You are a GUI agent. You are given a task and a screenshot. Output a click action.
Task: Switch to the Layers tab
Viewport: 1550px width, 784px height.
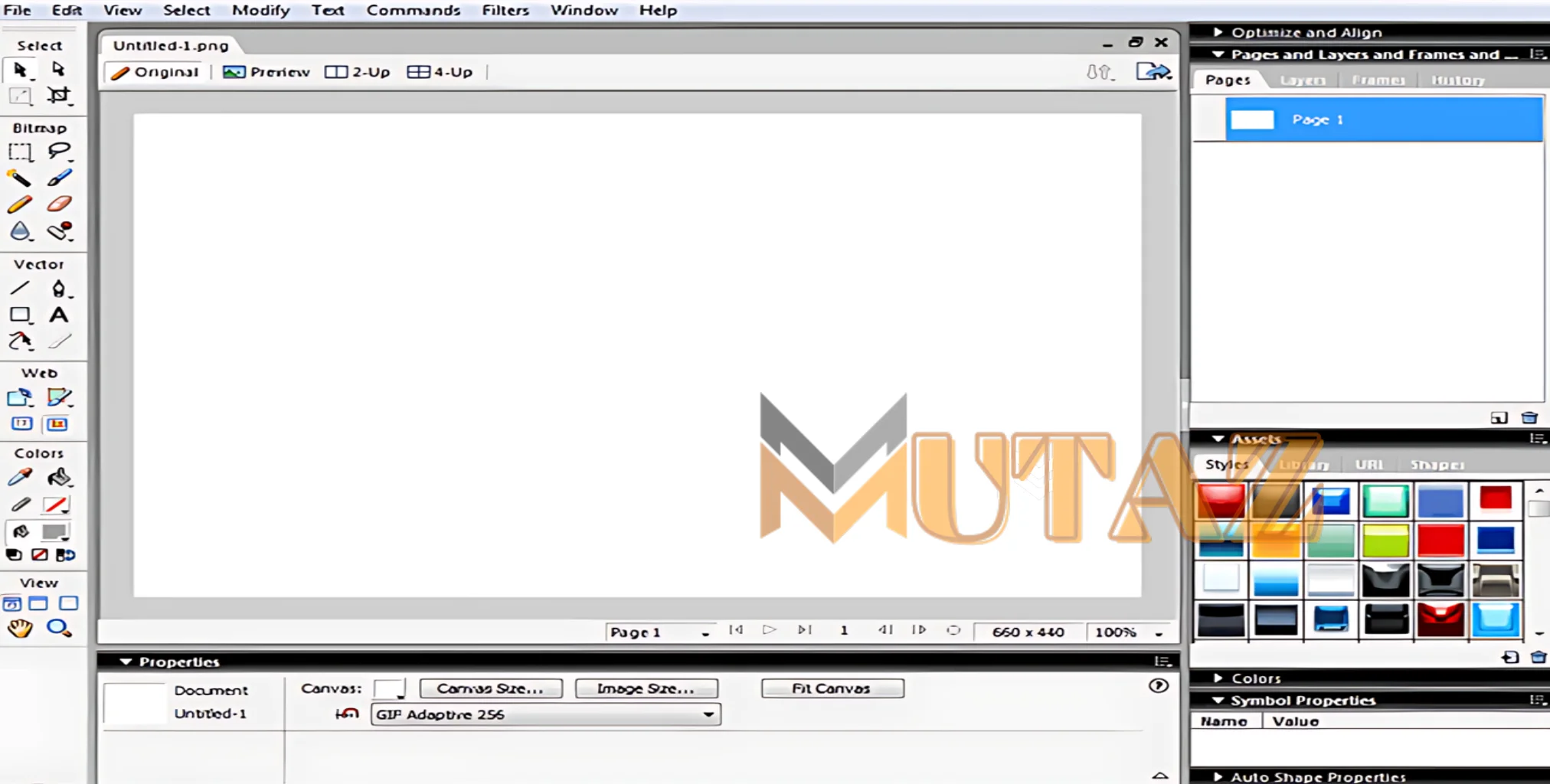1303,80
